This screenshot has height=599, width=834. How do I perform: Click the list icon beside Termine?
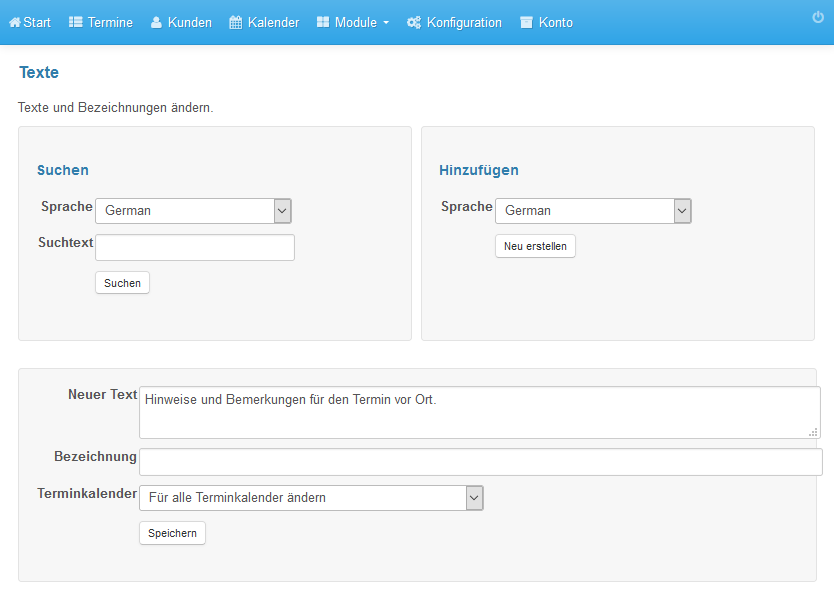tap(76, 22)
